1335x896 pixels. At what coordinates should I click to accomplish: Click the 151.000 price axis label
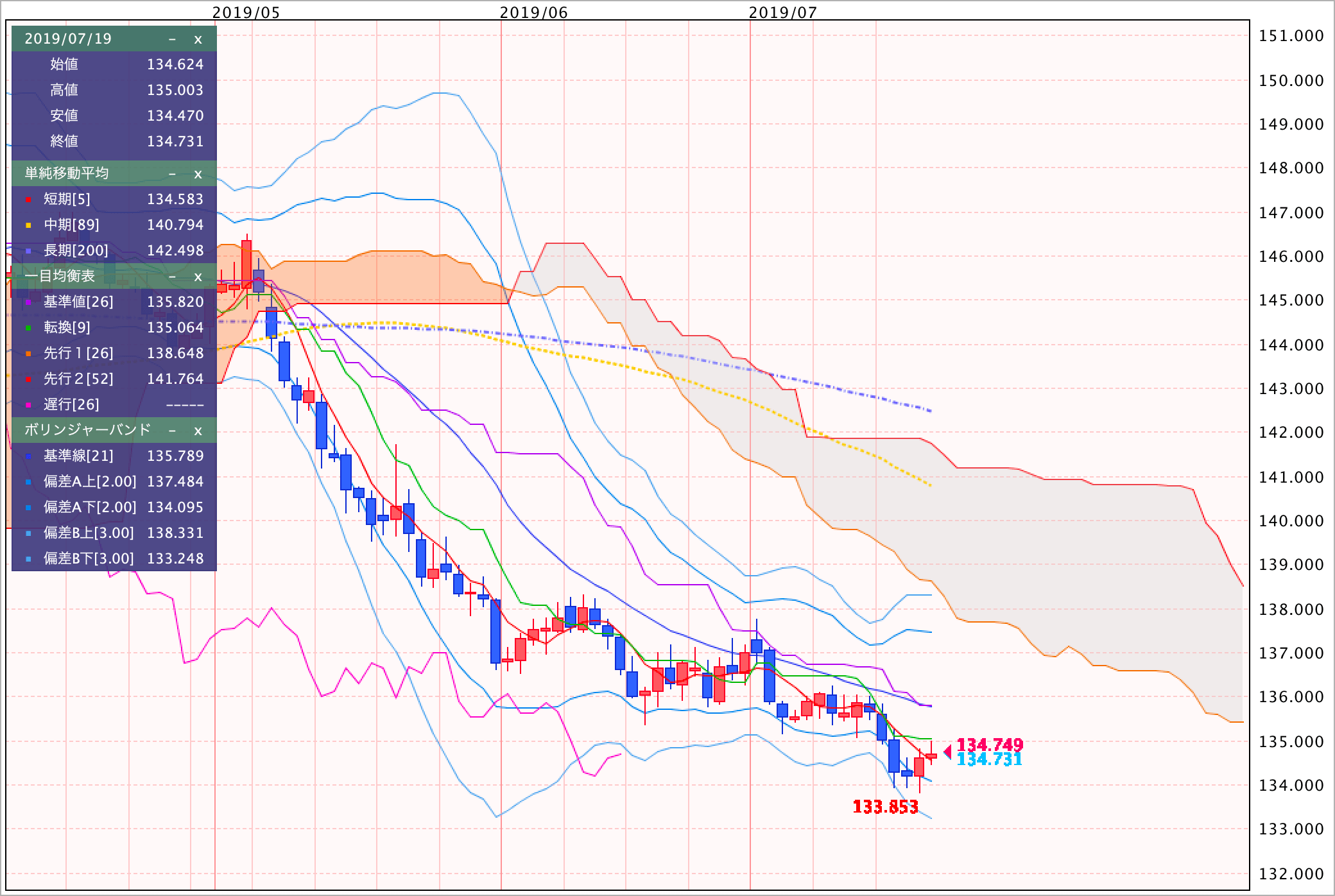(x=1292, y=36)
